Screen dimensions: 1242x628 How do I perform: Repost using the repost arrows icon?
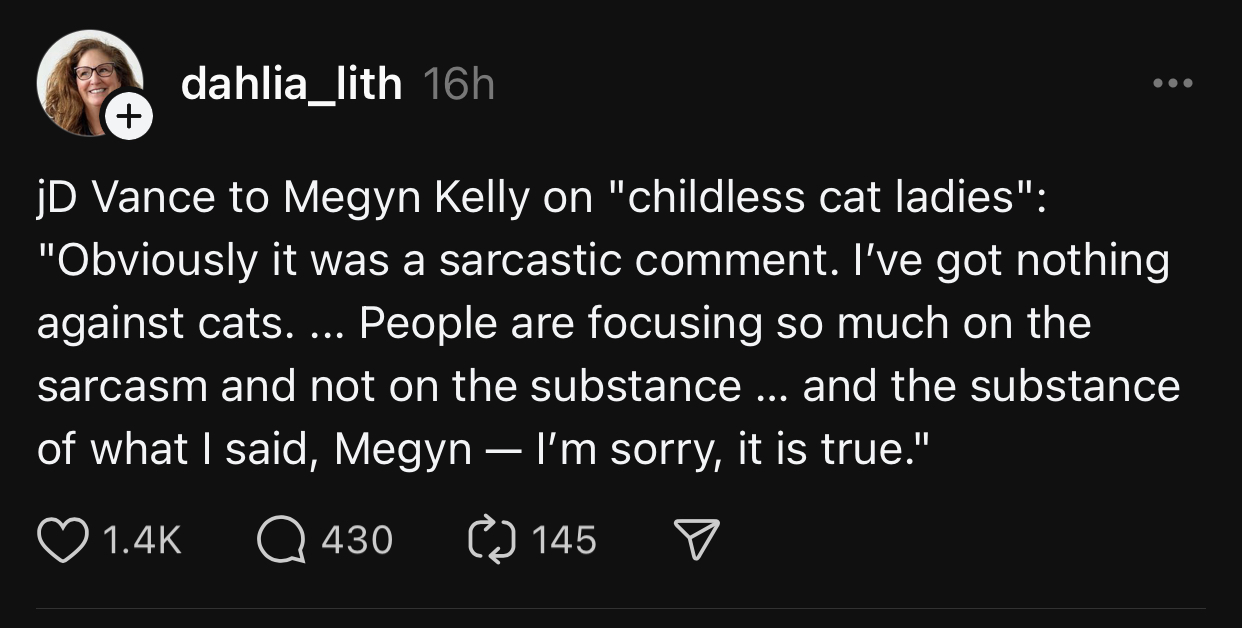tap(491, 540)
